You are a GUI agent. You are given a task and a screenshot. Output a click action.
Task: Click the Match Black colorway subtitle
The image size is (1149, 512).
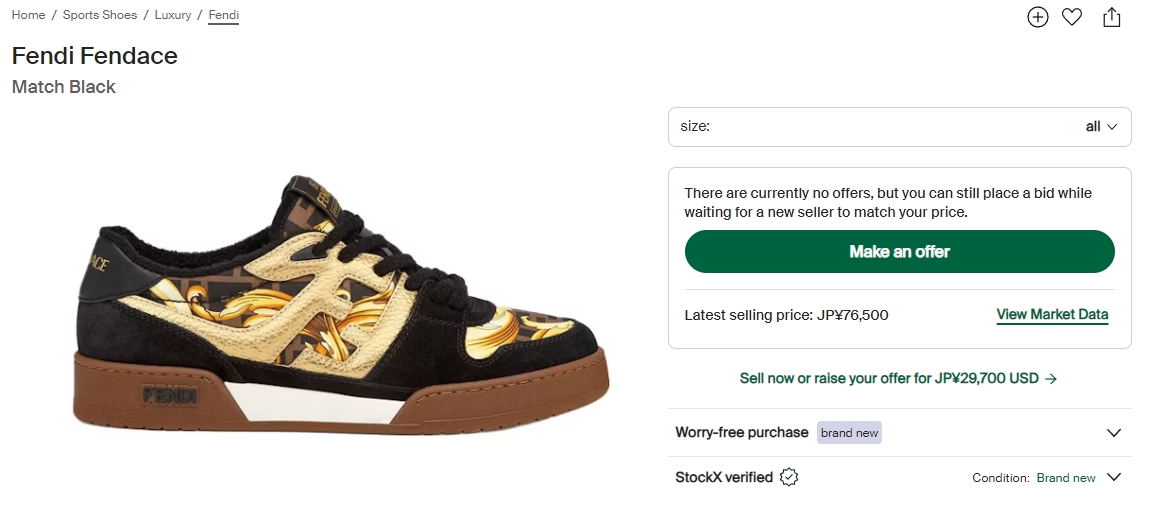point(64,87)
